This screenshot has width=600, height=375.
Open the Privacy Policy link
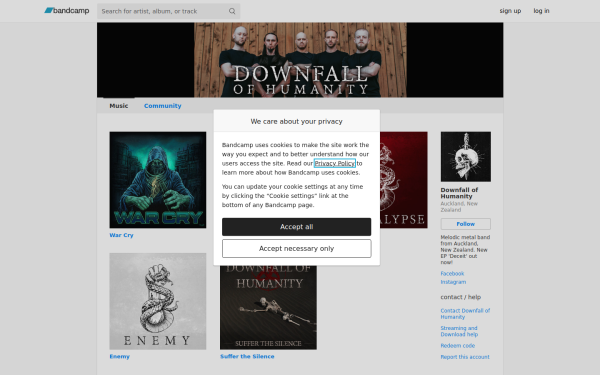(334, 163)
